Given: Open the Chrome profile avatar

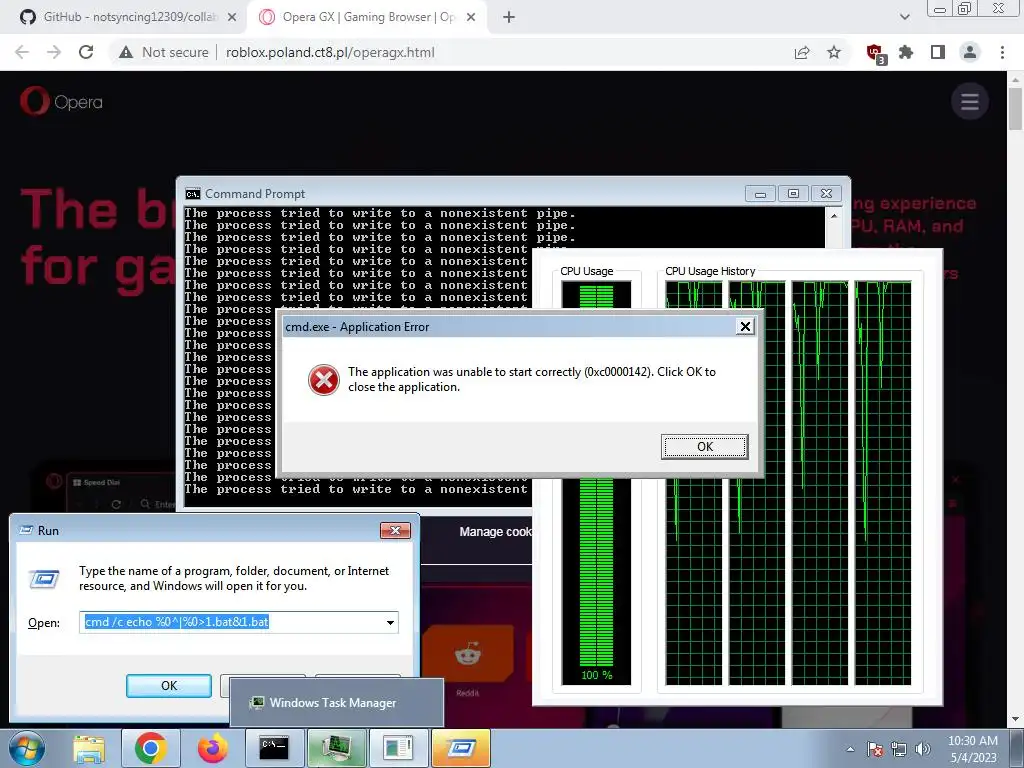Looking at the screenshot, I should [x=970, y=52].
